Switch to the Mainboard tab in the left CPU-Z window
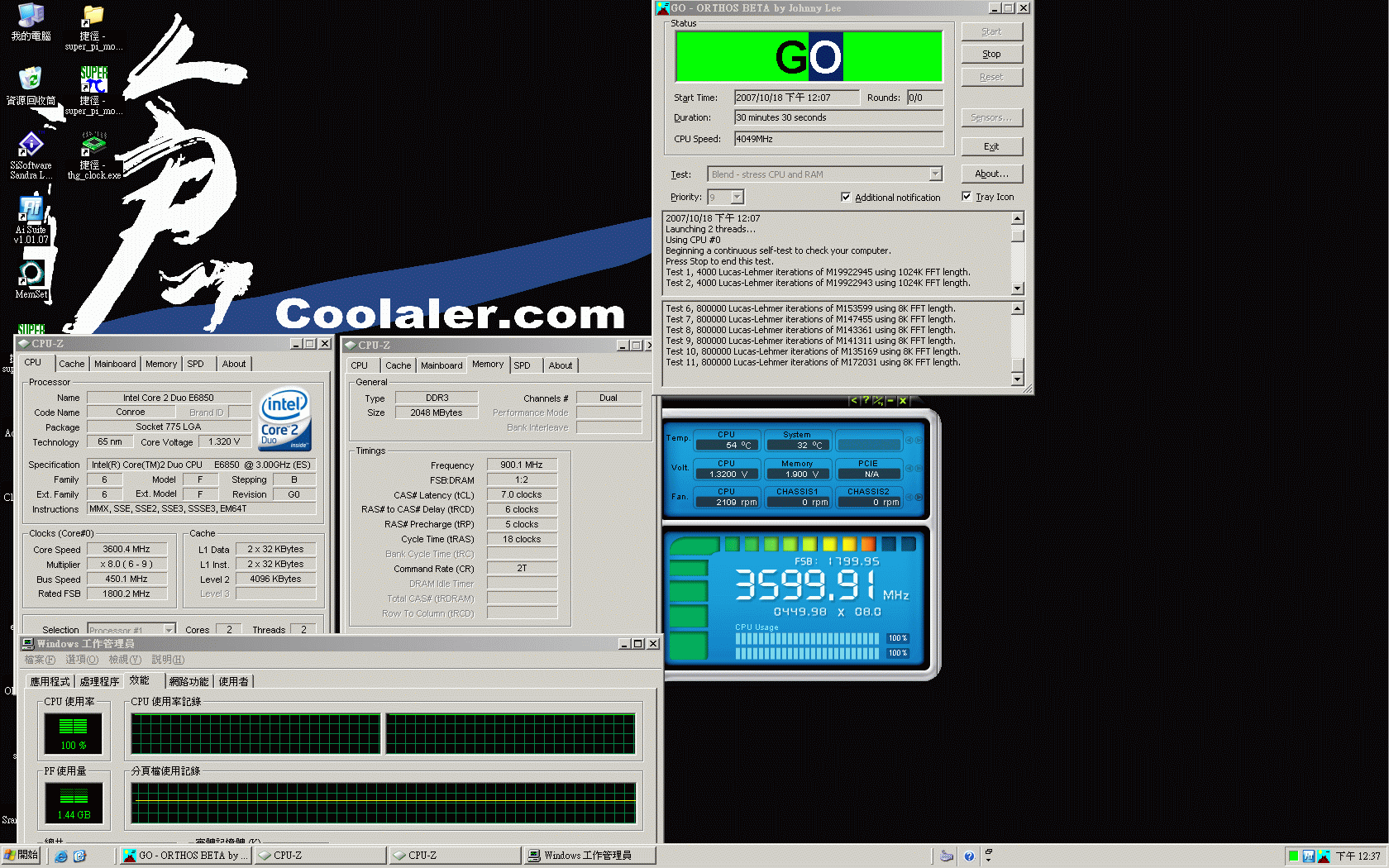The image size is (1389, 868). tap(115, 364)
